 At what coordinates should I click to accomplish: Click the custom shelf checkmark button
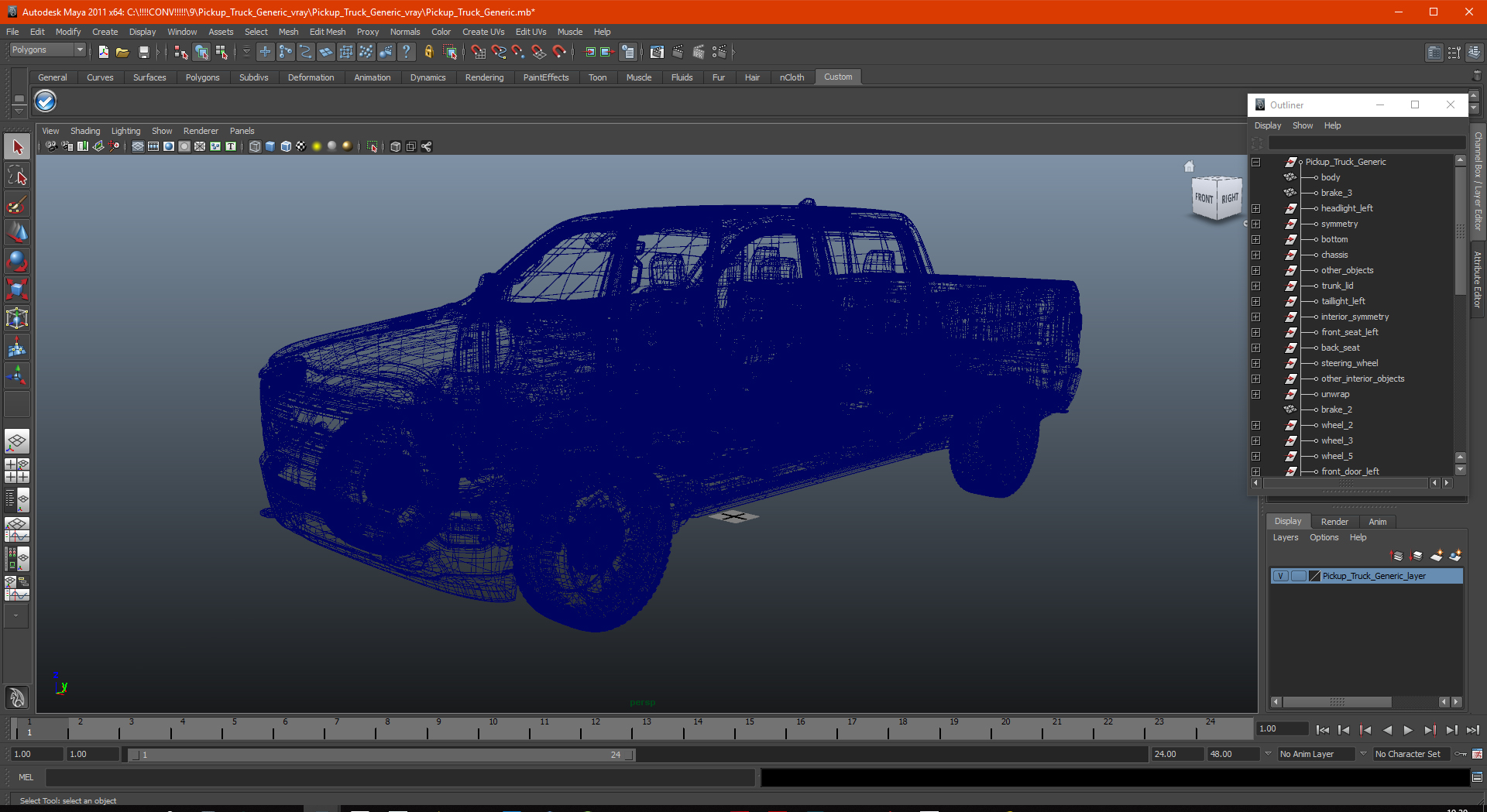click(46, 101)
